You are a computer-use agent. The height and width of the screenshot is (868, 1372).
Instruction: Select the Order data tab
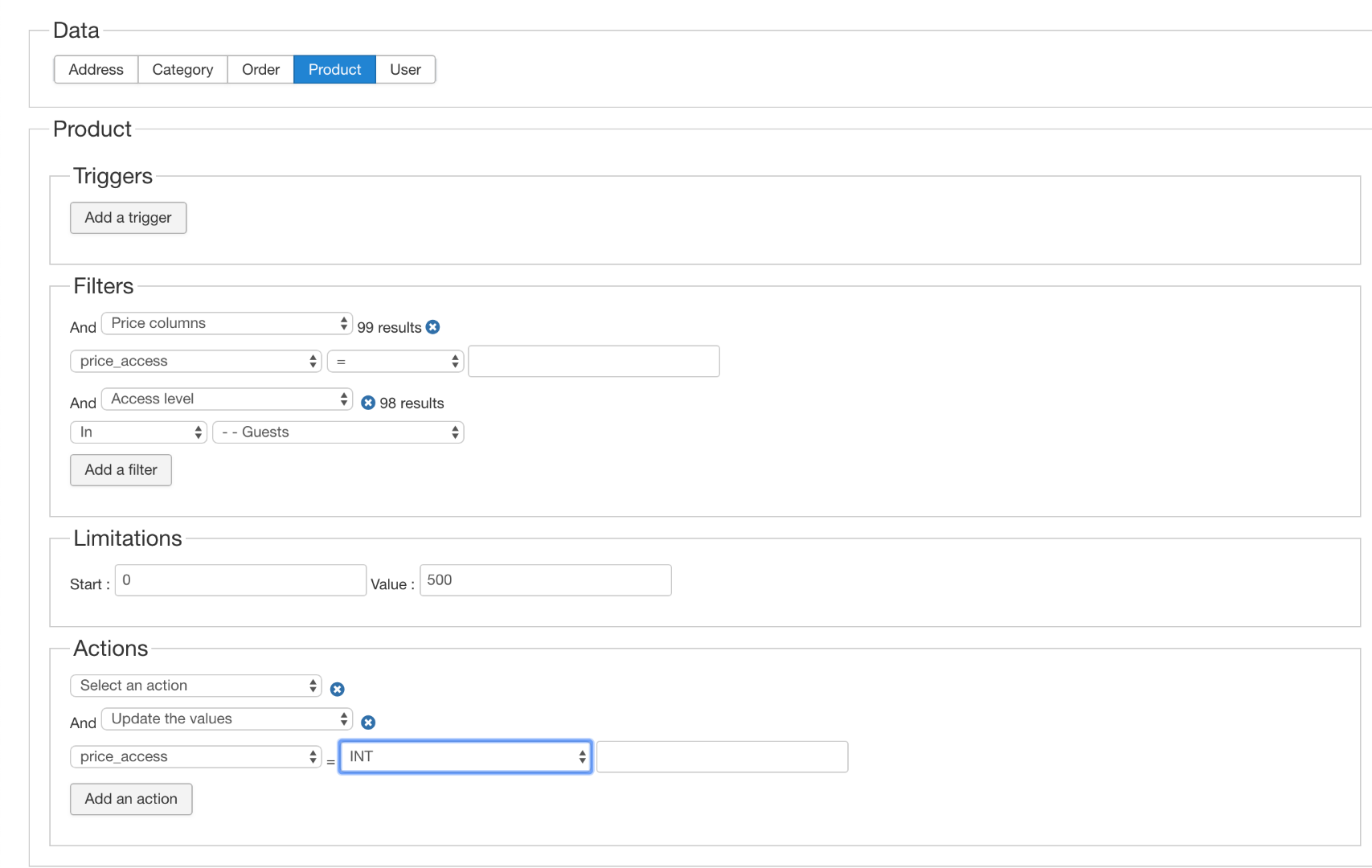coord(260,70)
